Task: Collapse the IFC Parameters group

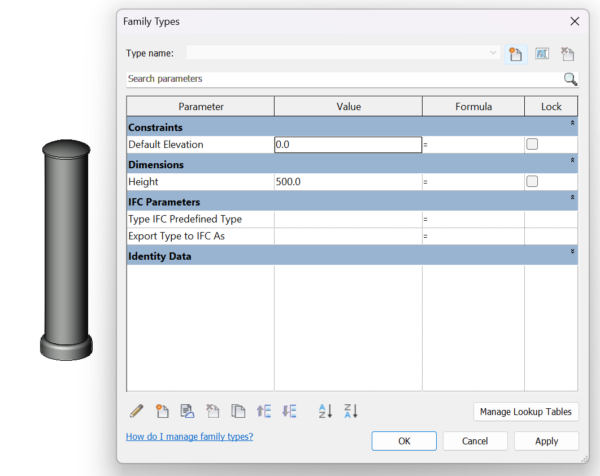Action: [572, 197]
